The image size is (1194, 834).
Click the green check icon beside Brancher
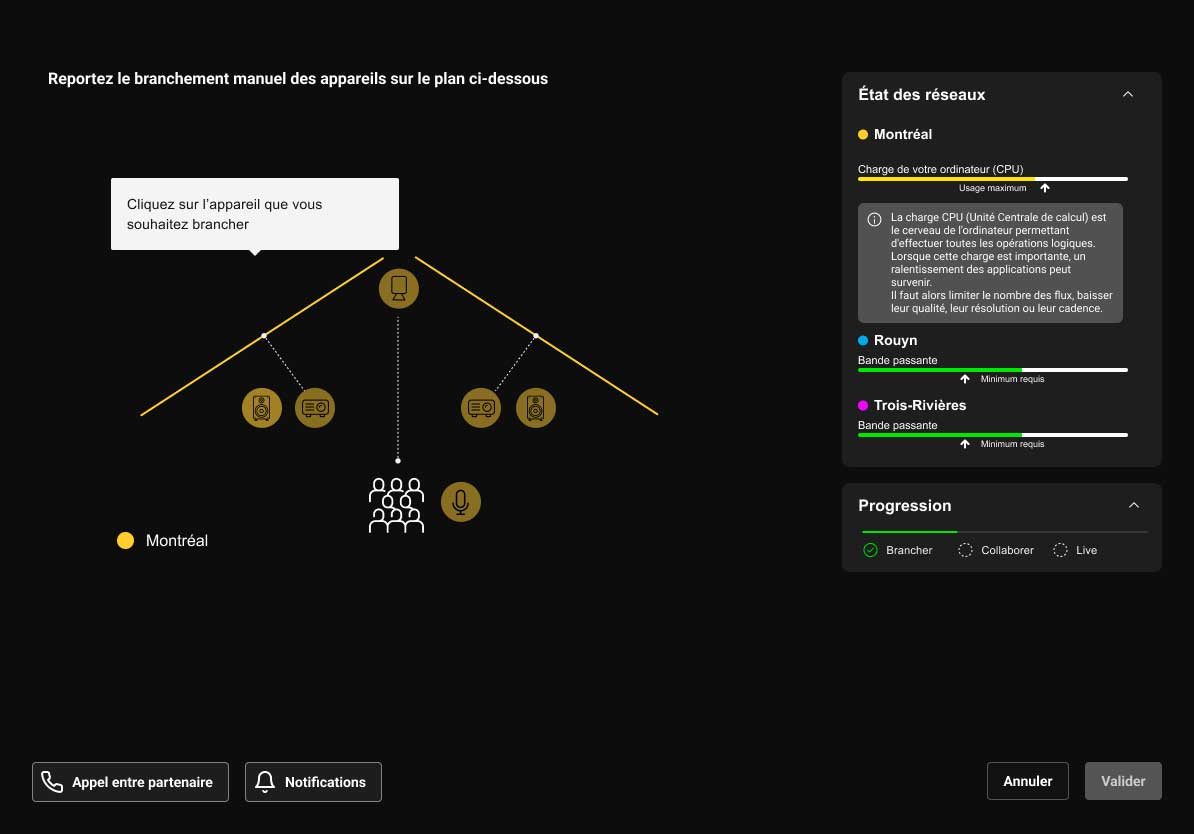(x=870, y=550)
